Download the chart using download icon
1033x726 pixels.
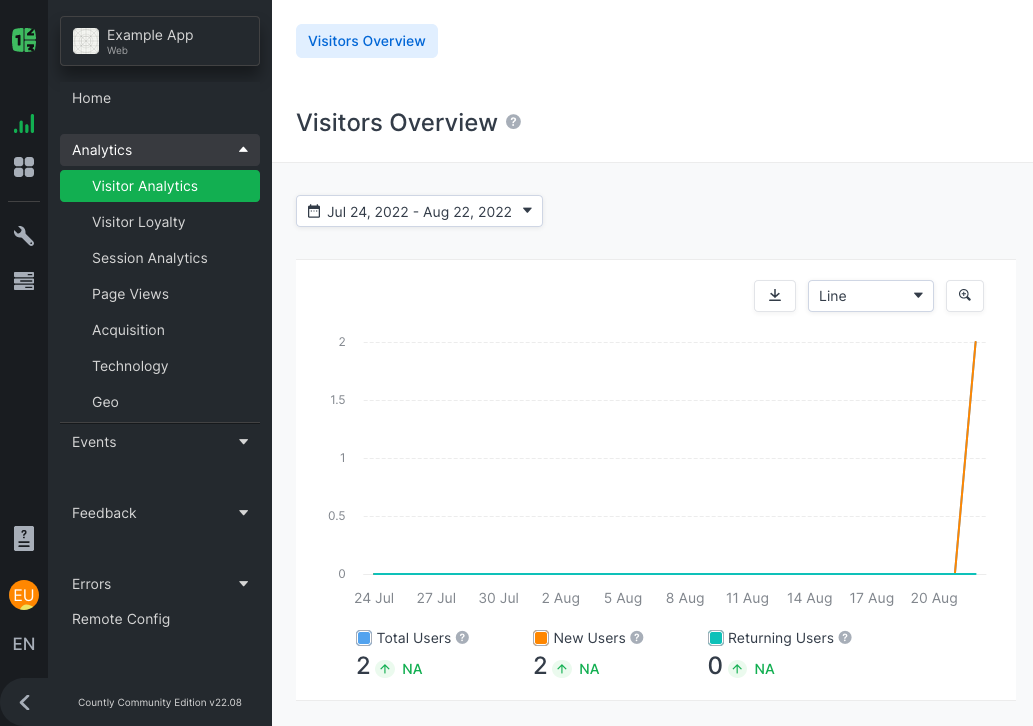pyautogui.click(x=774, y=296)
